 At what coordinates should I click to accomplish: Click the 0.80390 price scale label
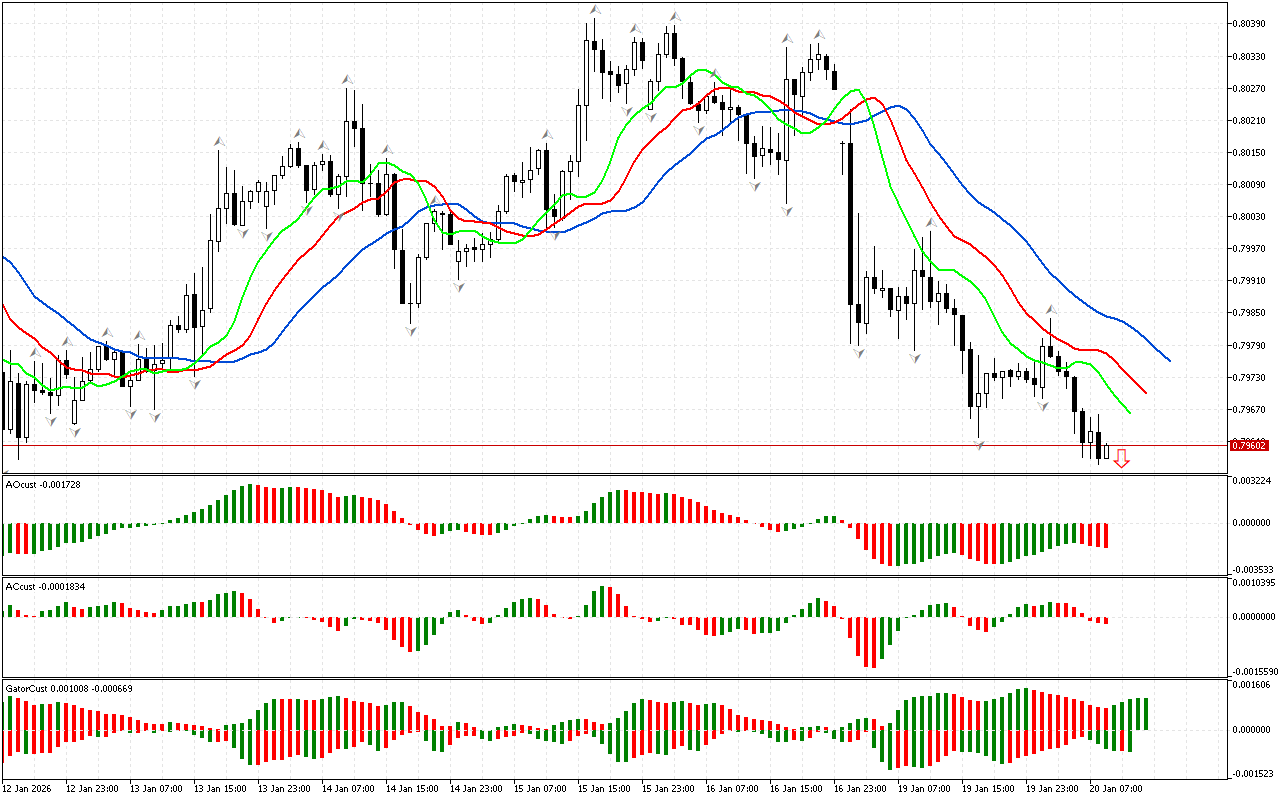coord(1252,23)
